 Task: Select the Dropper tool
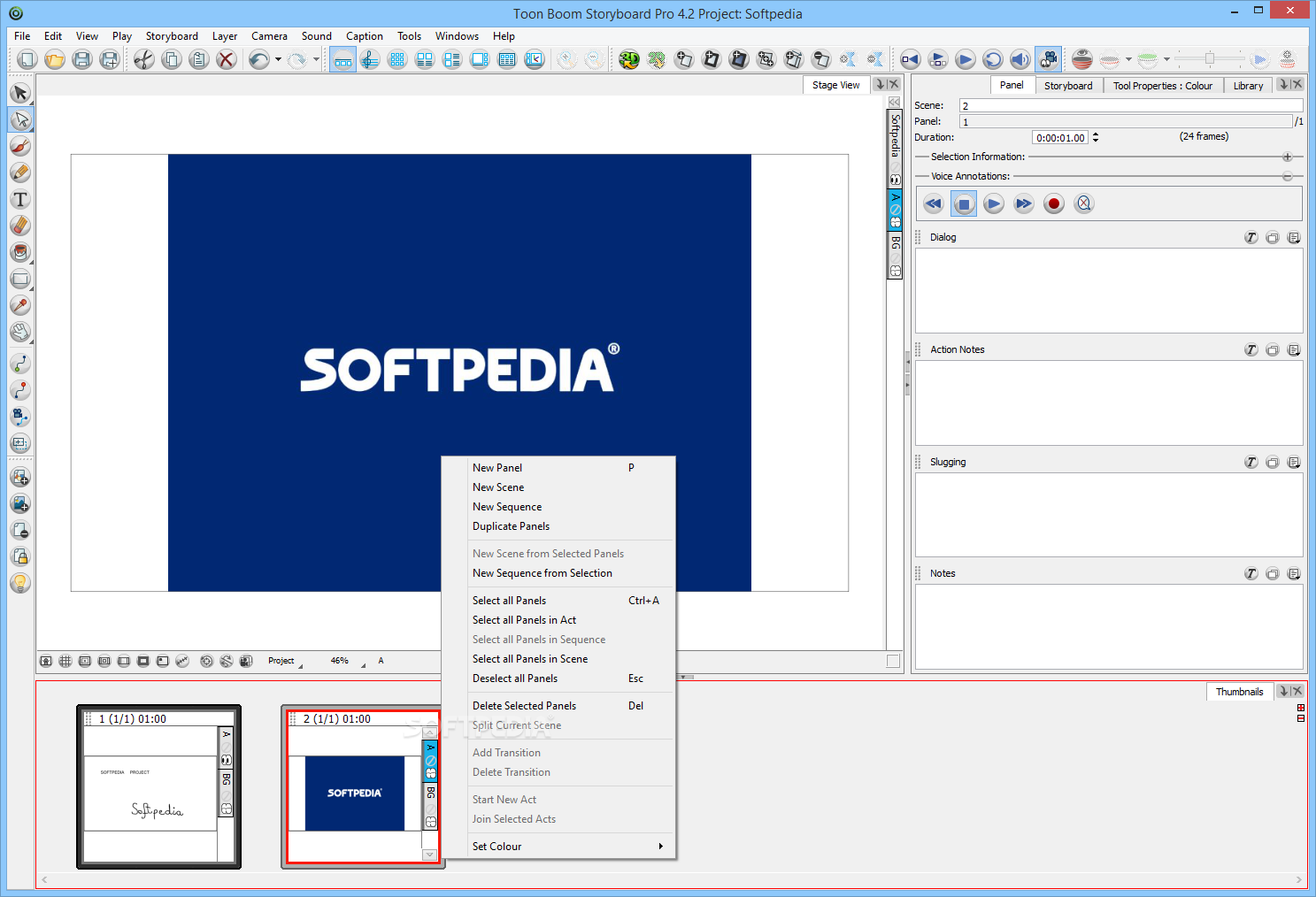click(20, 305)
